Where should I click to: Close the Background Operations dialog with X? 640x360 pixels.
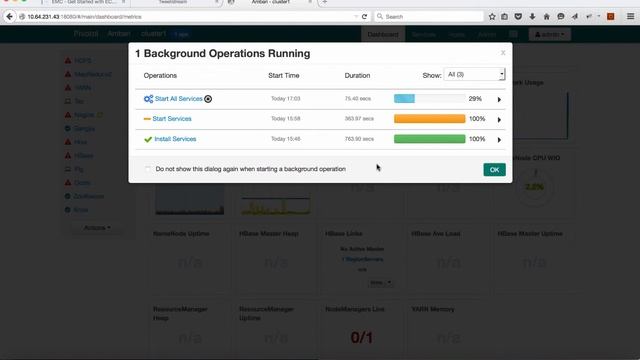[x=503, y=53]
